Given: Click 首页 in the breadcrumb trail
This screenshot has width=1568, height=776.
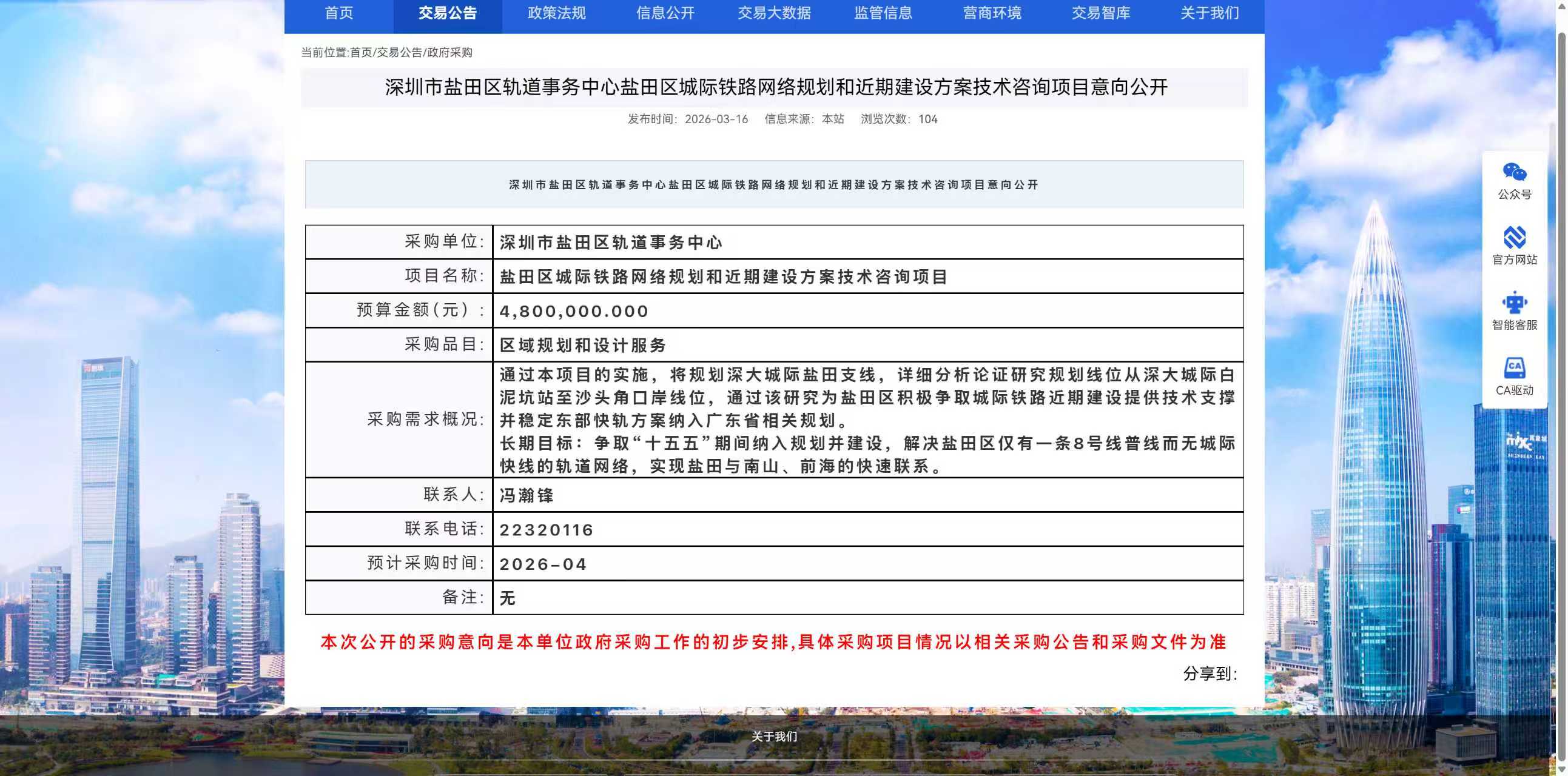Looking at the screenshot, I should point(360,53).
